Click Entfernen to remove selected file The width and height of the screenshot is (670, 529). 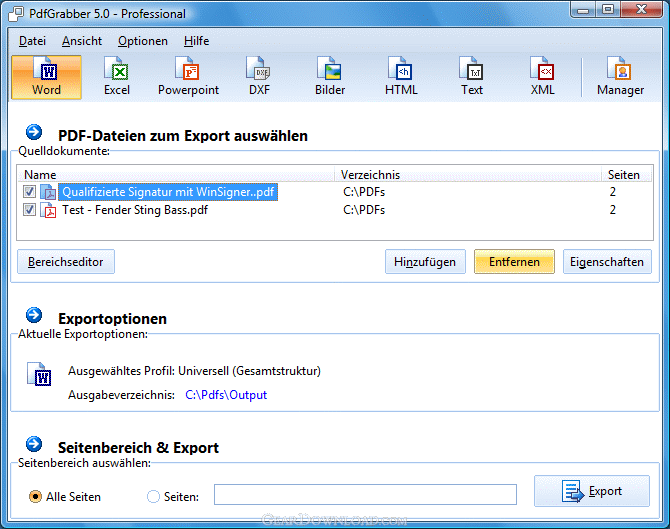[x=514, y=262]
